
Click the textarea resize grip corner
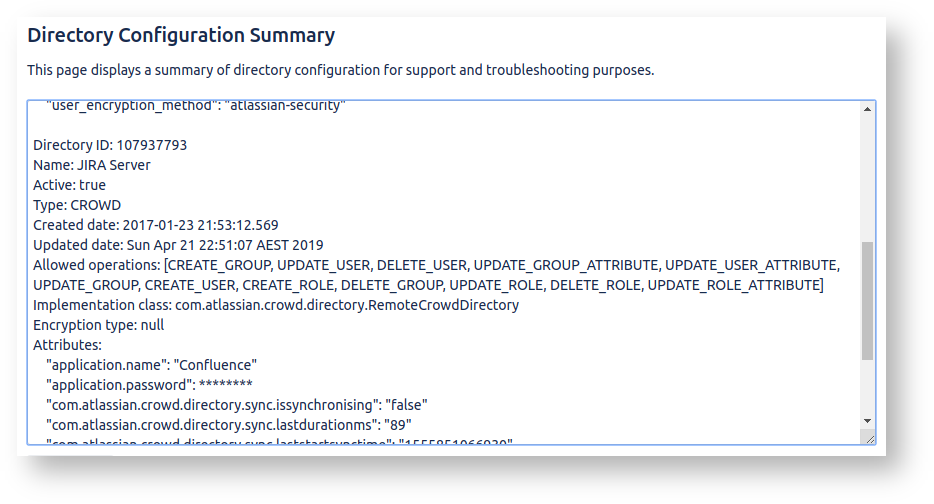[x=868, y=438]
